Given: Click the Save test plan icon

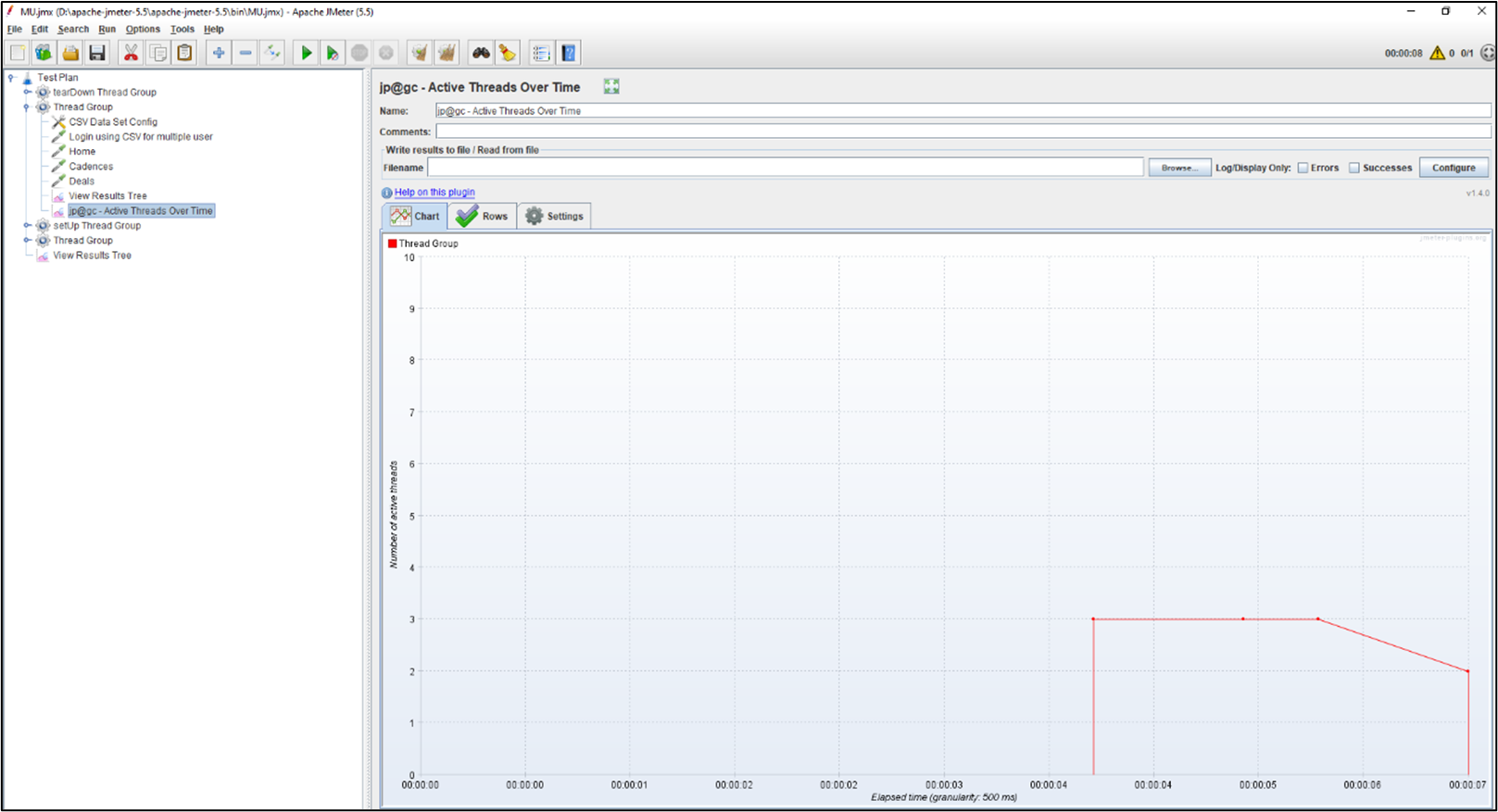Looking at the screenshot, I should pos(97,54).
